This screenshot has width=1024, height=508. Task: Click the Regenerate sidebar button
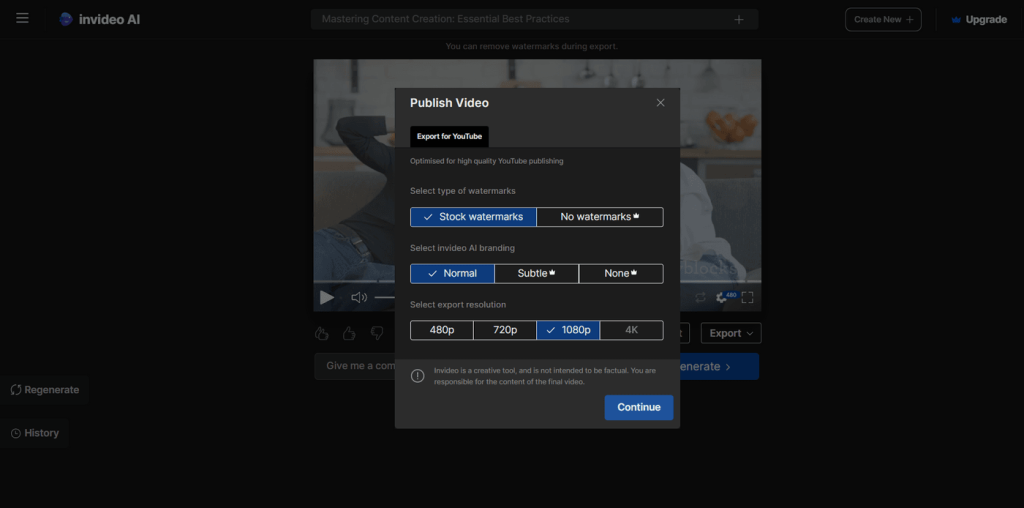tap(44, 390)
